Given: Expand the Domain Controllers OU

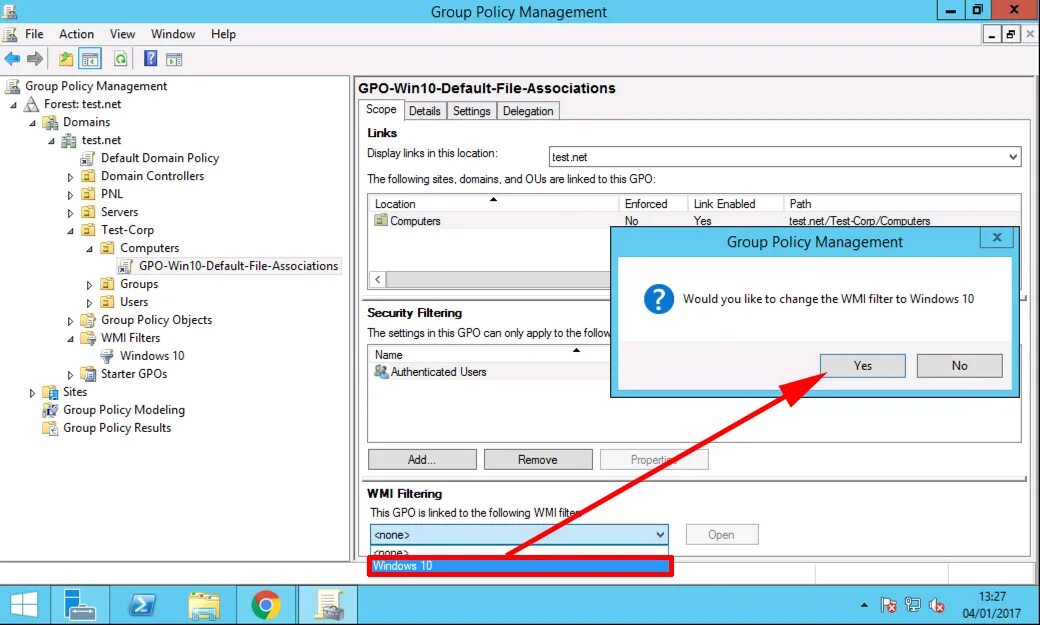Looking at the screenshot, I should [x=70, y=177].
